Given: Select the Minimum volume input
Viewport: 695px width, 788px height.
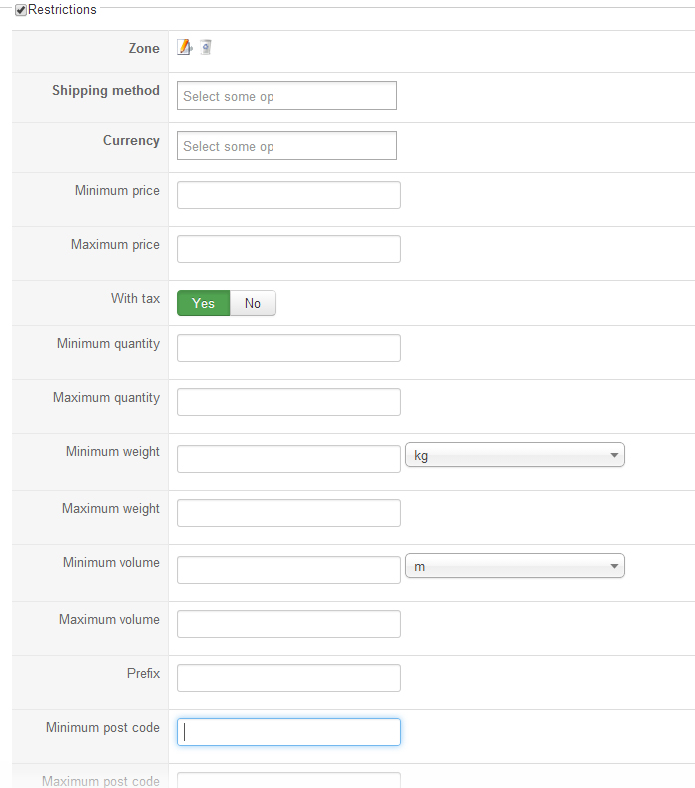Looking at the screenshot, I should 288,570.
